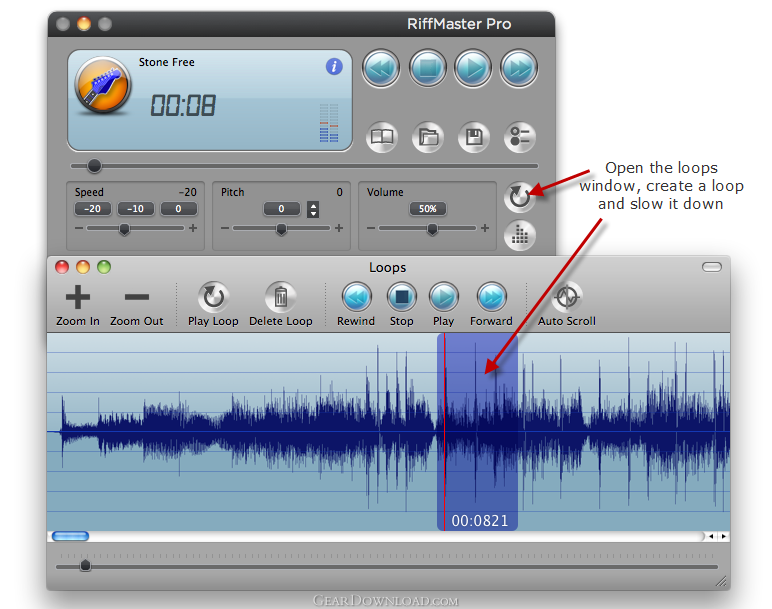Close the Loops window with red button
772x609 pixels.
click(x=62, y=267)
